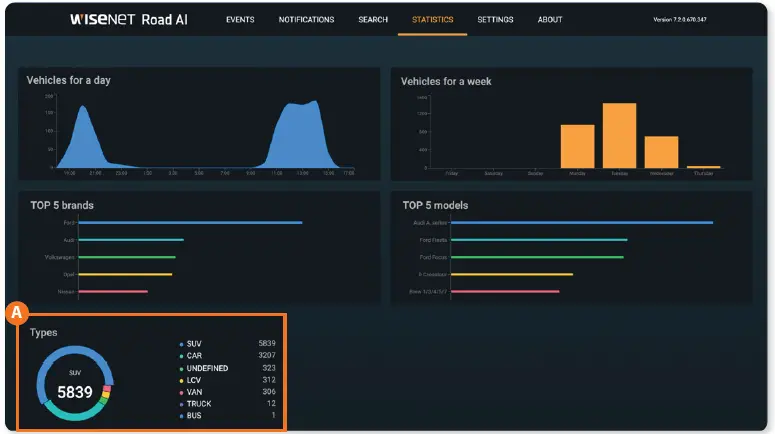775x434 pixels.
Task: Open the ABOUT tab
Action: point(550,20)
